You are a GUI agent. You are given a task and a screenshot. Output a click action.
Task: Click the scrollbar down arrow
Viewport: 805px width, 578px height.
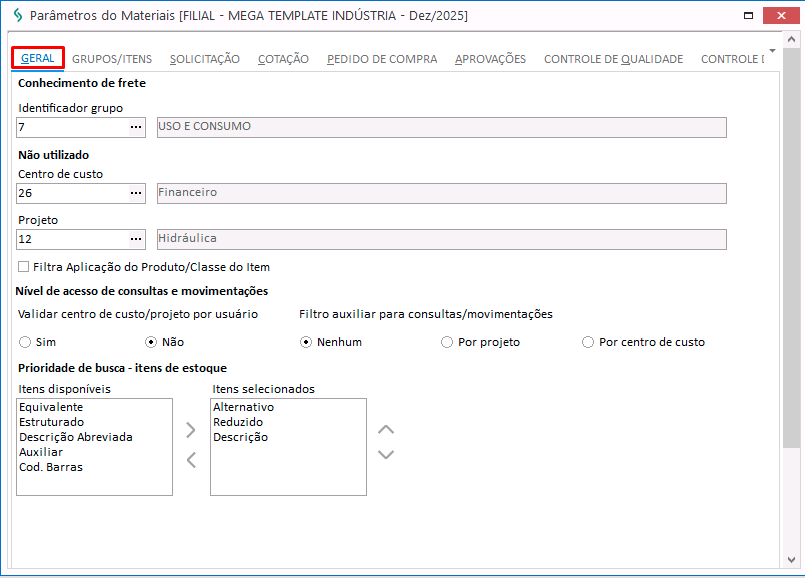[x=791, y=560]
